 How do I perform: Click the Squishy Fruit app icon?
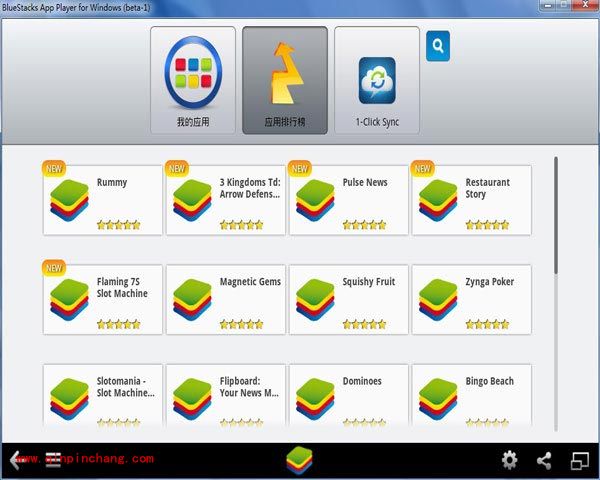315,300
